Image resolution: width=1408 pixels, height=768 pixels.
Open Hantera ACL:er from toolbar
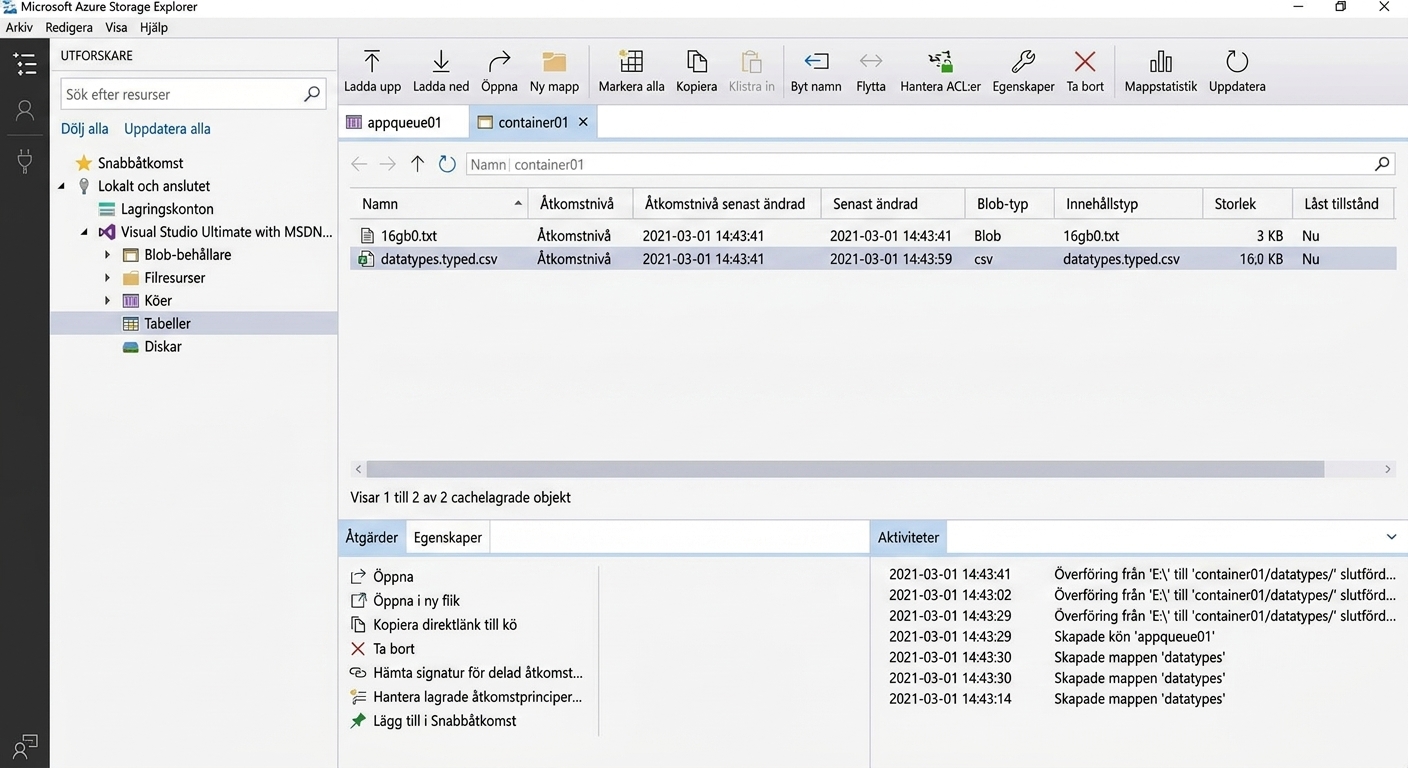coord(940,72)
